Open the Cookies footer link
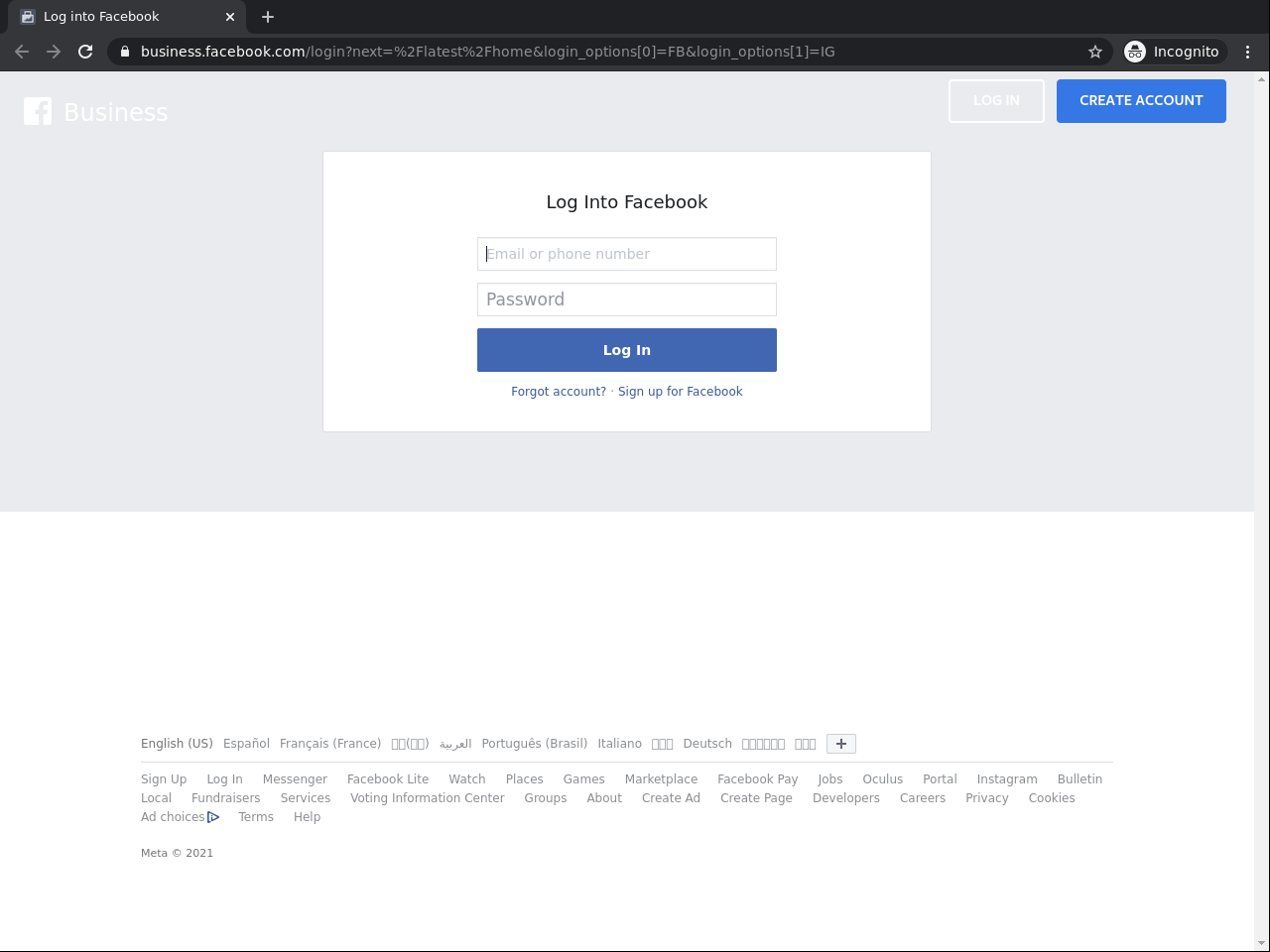The height and width of the screenshot is (952, 1270). (1052, 798)
